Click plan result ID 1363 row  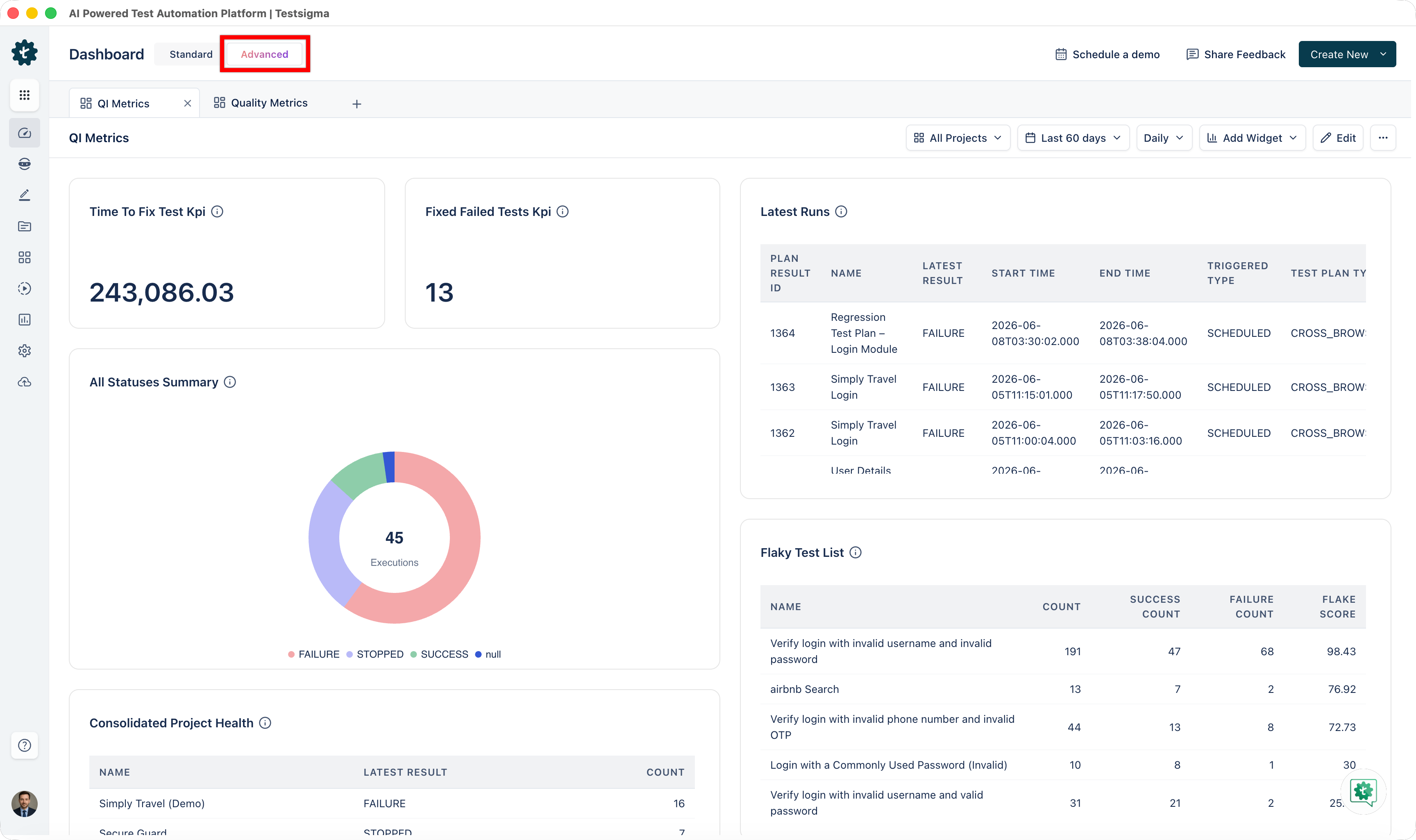coord(1062,387)
